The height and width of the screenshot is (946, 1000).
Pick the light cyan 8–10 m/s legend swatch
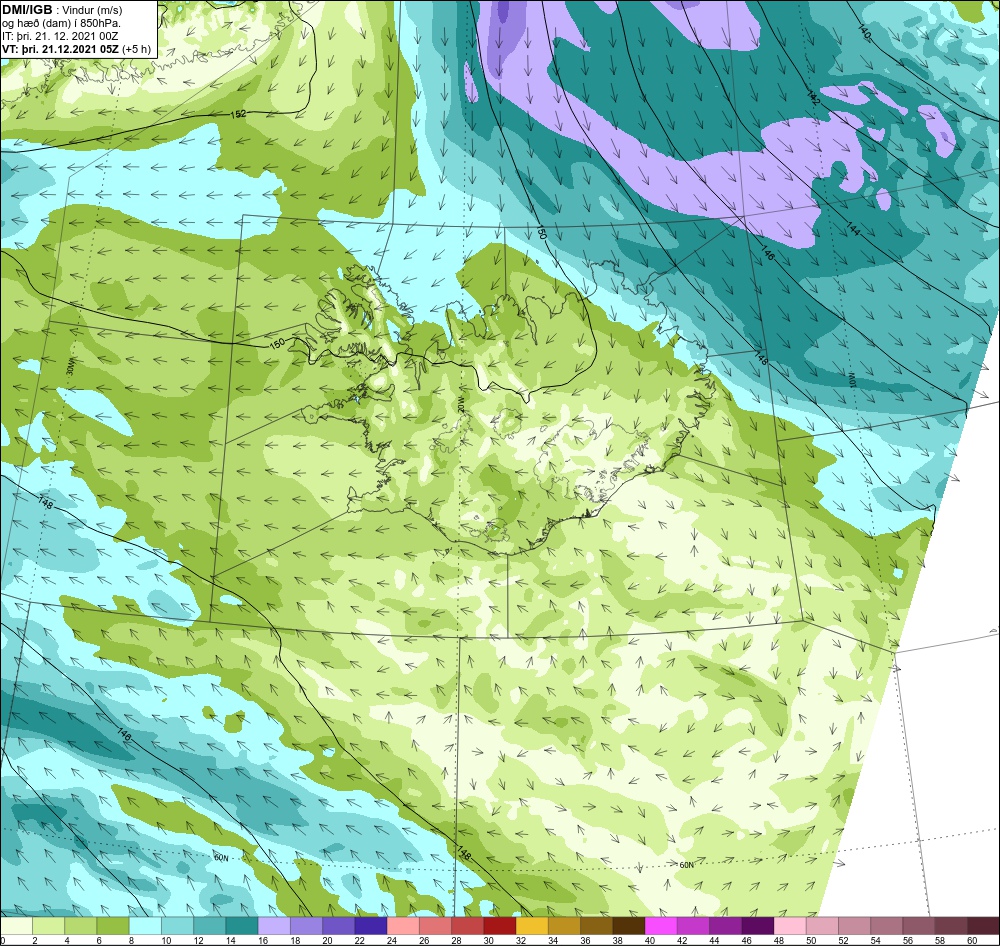coord(145,926)
